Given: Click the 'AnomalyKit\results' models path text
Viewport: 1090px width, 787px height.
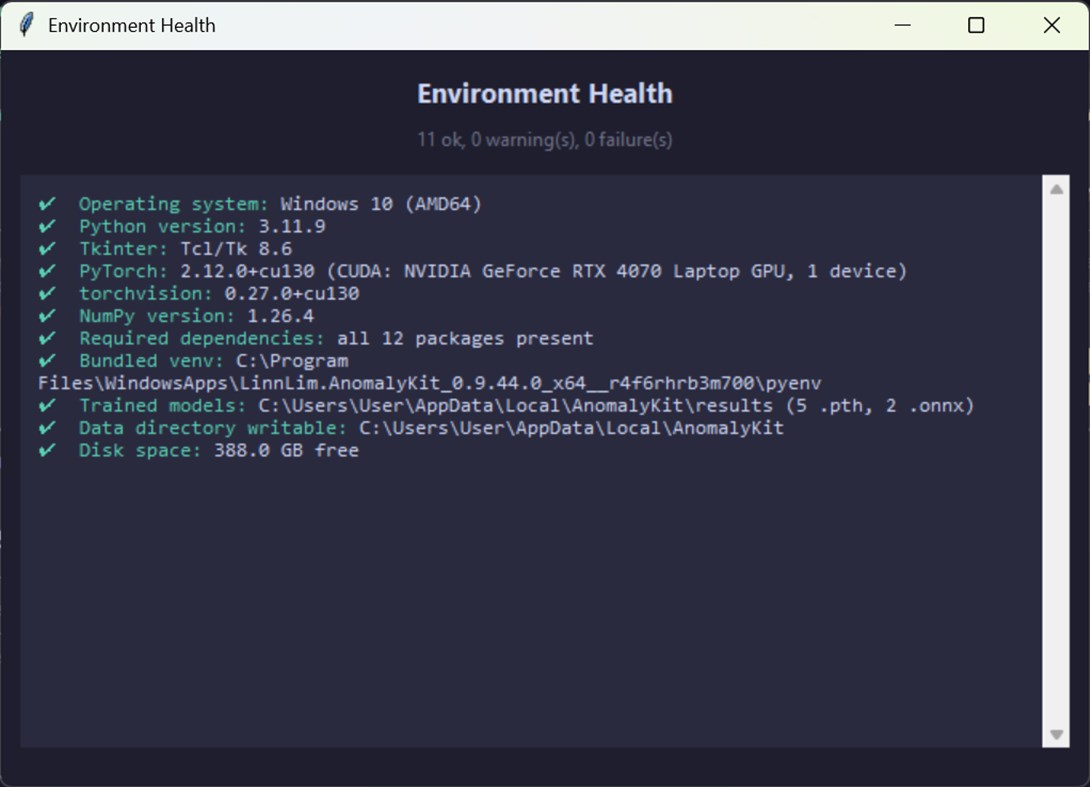Looking at the screenshot, I should (x=672, y=405).
